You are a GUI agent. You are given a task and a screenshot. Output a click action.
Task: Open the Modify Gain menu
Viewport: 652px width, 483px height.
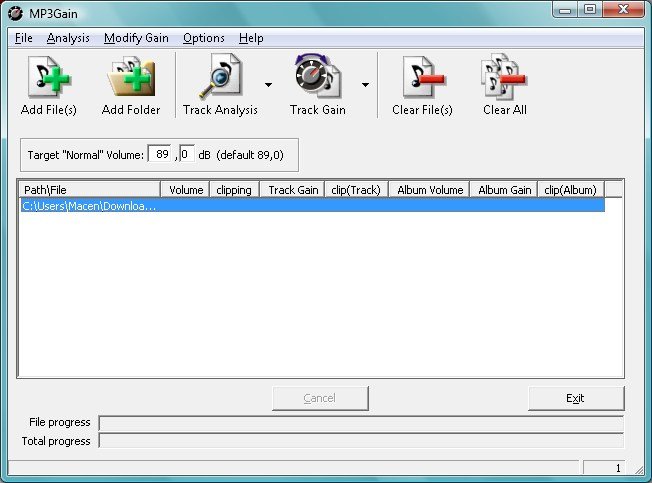pos(136,38)
